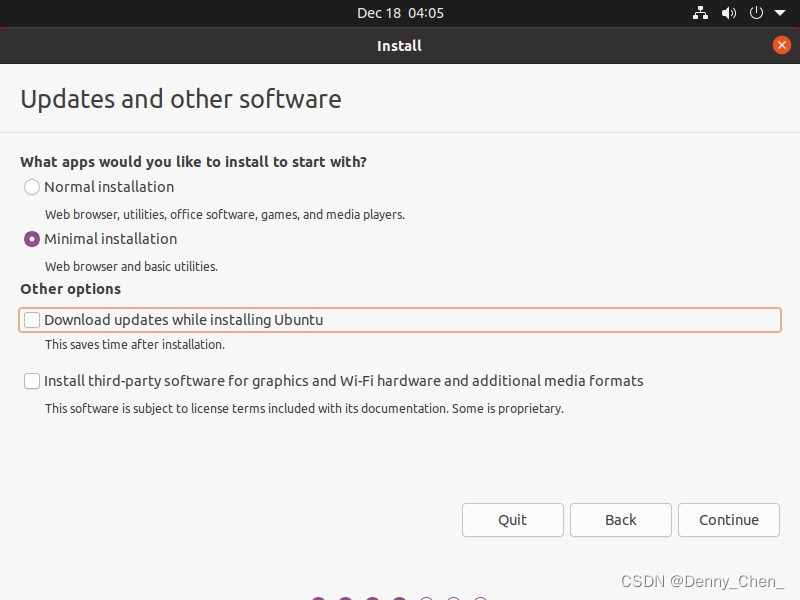This screenshot has width=800, height=600.
Task: Expand the system menu arrow
Action: coord(780,13)
